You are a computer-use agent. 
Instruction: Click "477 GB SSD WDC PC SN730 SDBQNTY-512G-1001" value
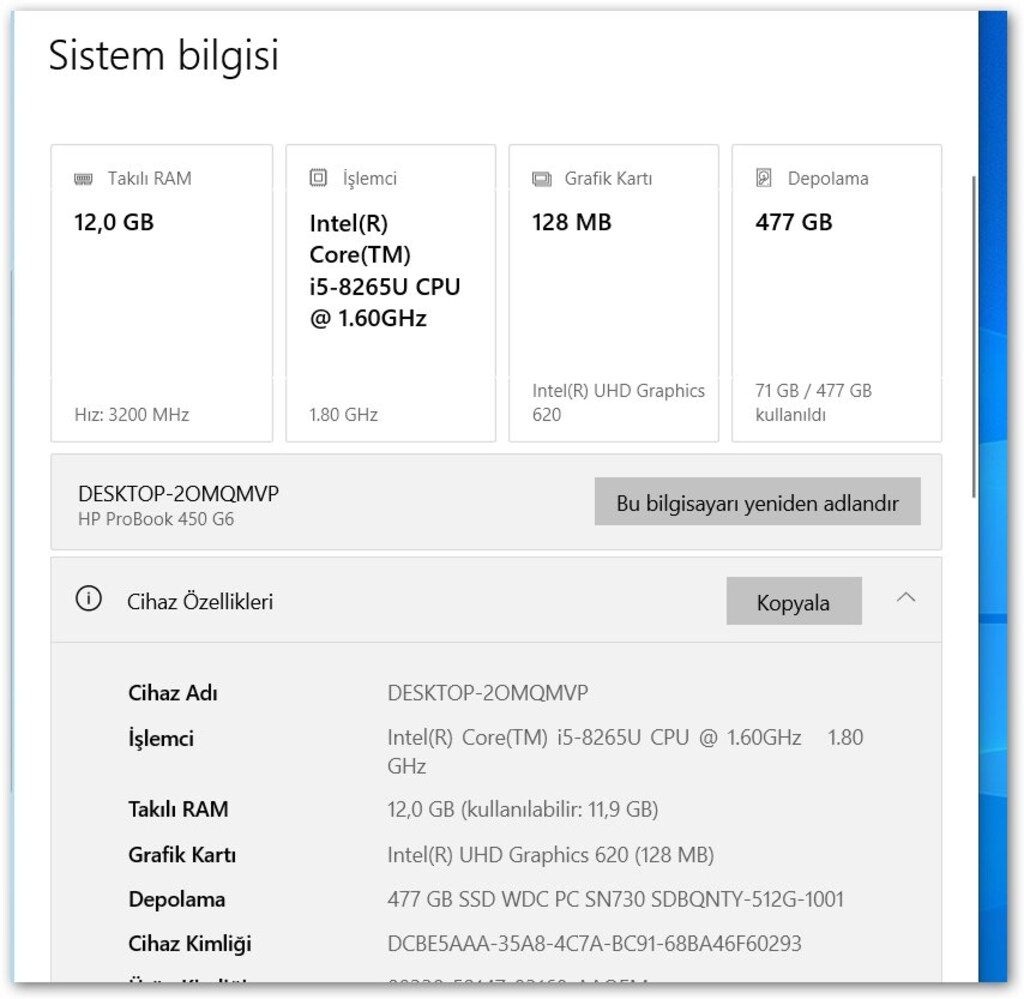(x=615, y=899)
